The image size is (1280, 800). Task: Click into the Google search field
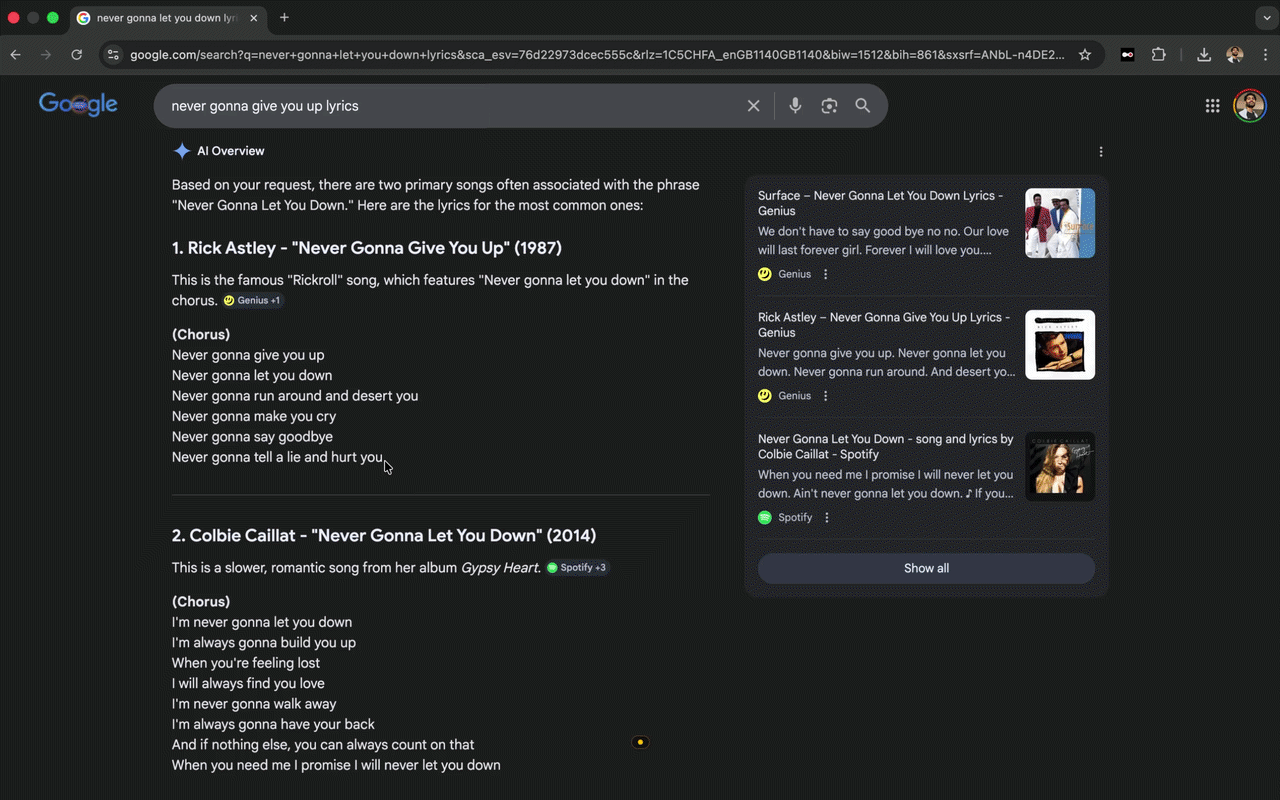(x=450, y=106)
